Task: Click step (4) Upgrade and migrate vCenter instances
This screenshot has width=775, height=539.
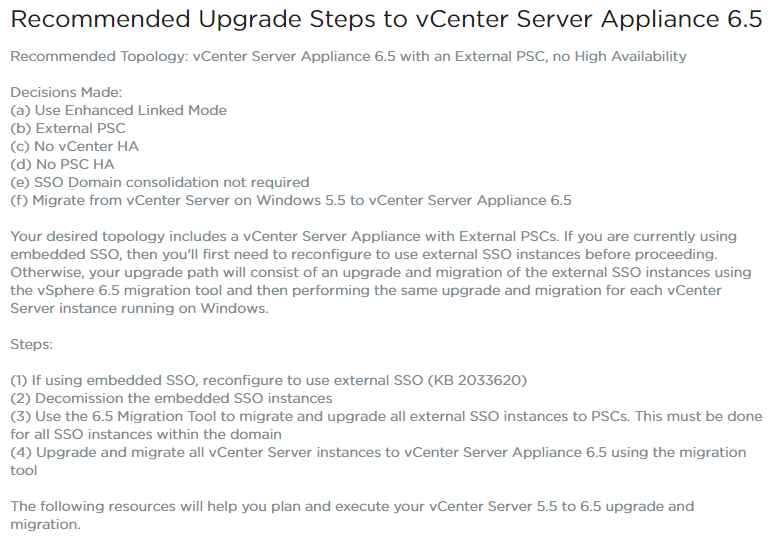Action: coord(378,461)
